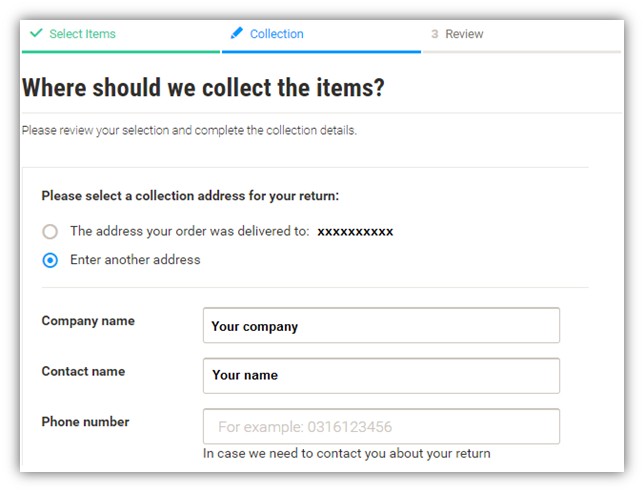Click the 'address your order was delivered to' text
This screenshot has width=644, height=492.
point(189,231)
